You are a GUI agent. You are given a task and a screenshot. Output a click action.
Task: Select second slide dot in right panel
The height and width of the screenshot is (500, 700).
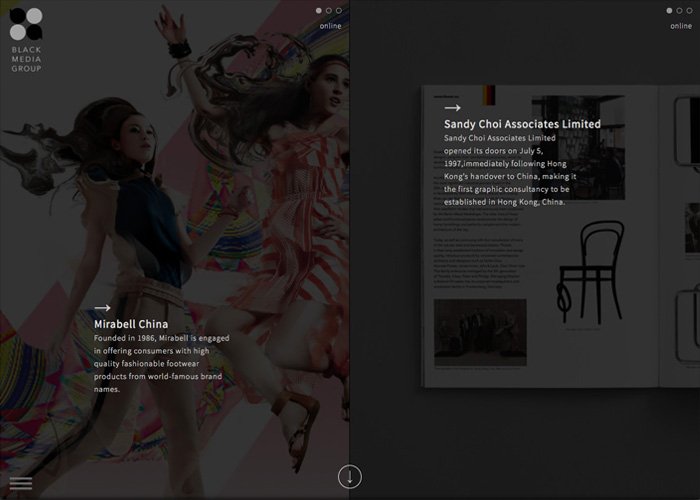point(679,10)
